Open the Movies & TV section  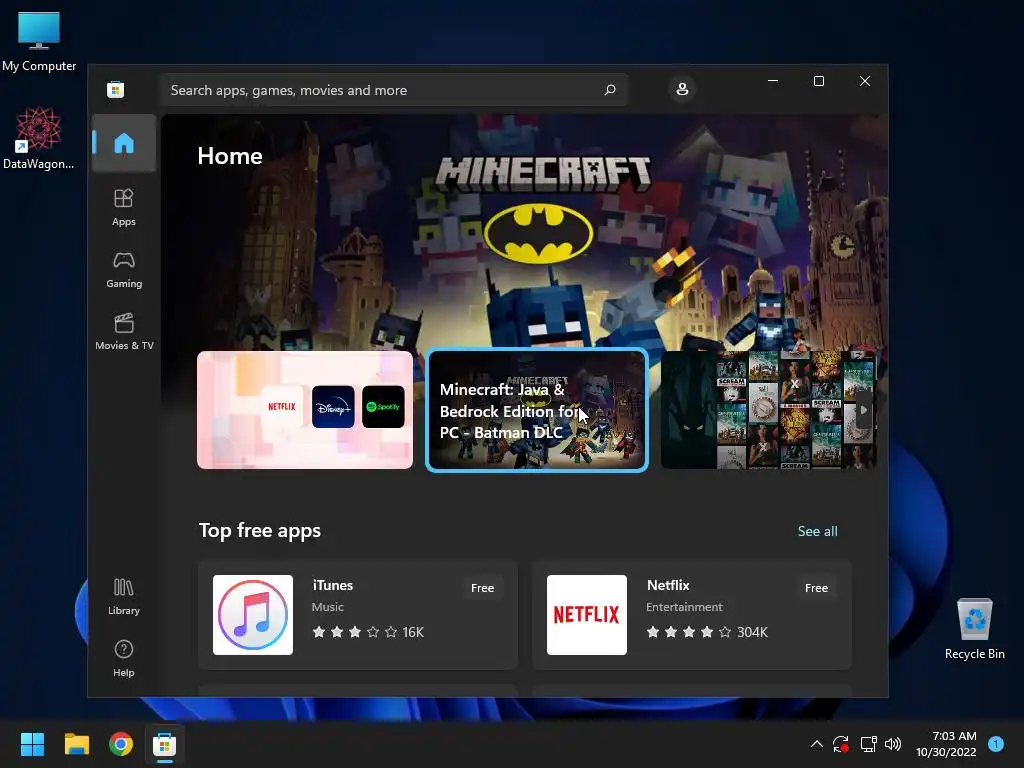click(x=123, y=332)
